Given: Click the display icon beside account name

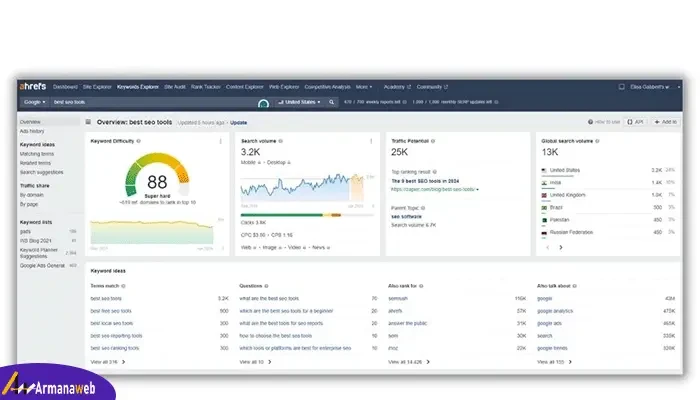Looking at the screenshot, I should click(x=621, y=87).
